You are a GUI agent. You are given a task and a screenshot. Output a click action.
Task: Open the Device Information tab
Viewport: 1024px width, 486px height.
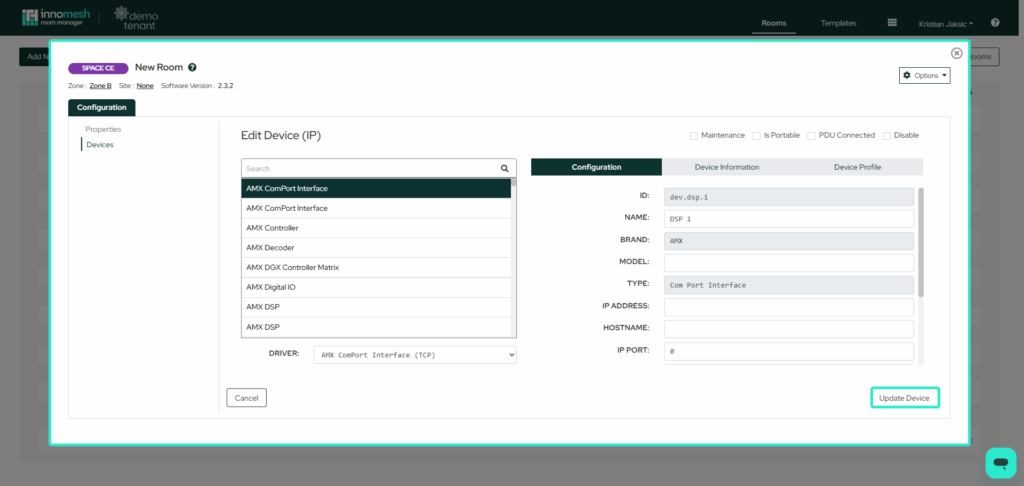[727, 167]
